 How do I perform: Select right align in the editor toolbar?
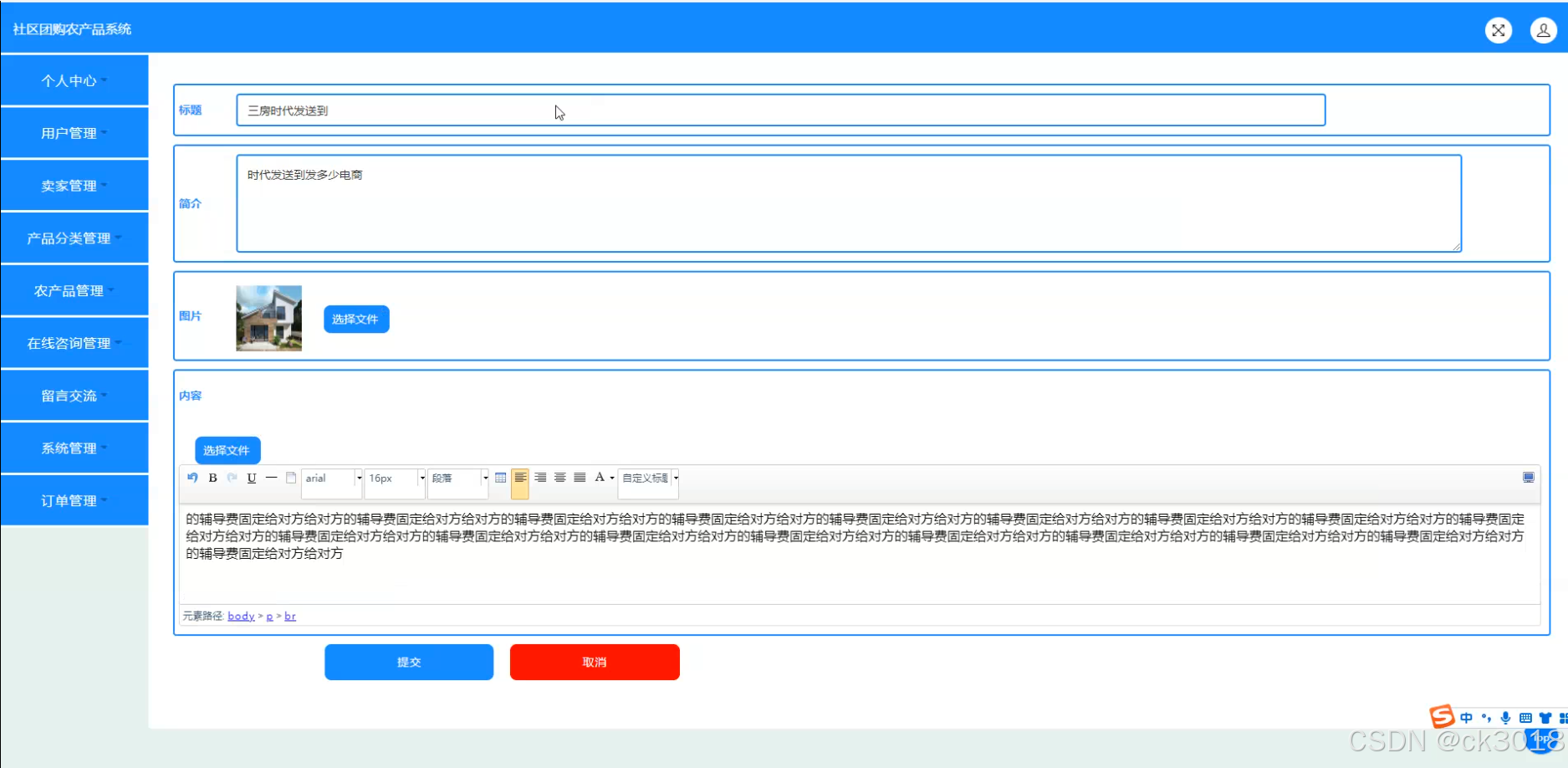tap(540, 478)
